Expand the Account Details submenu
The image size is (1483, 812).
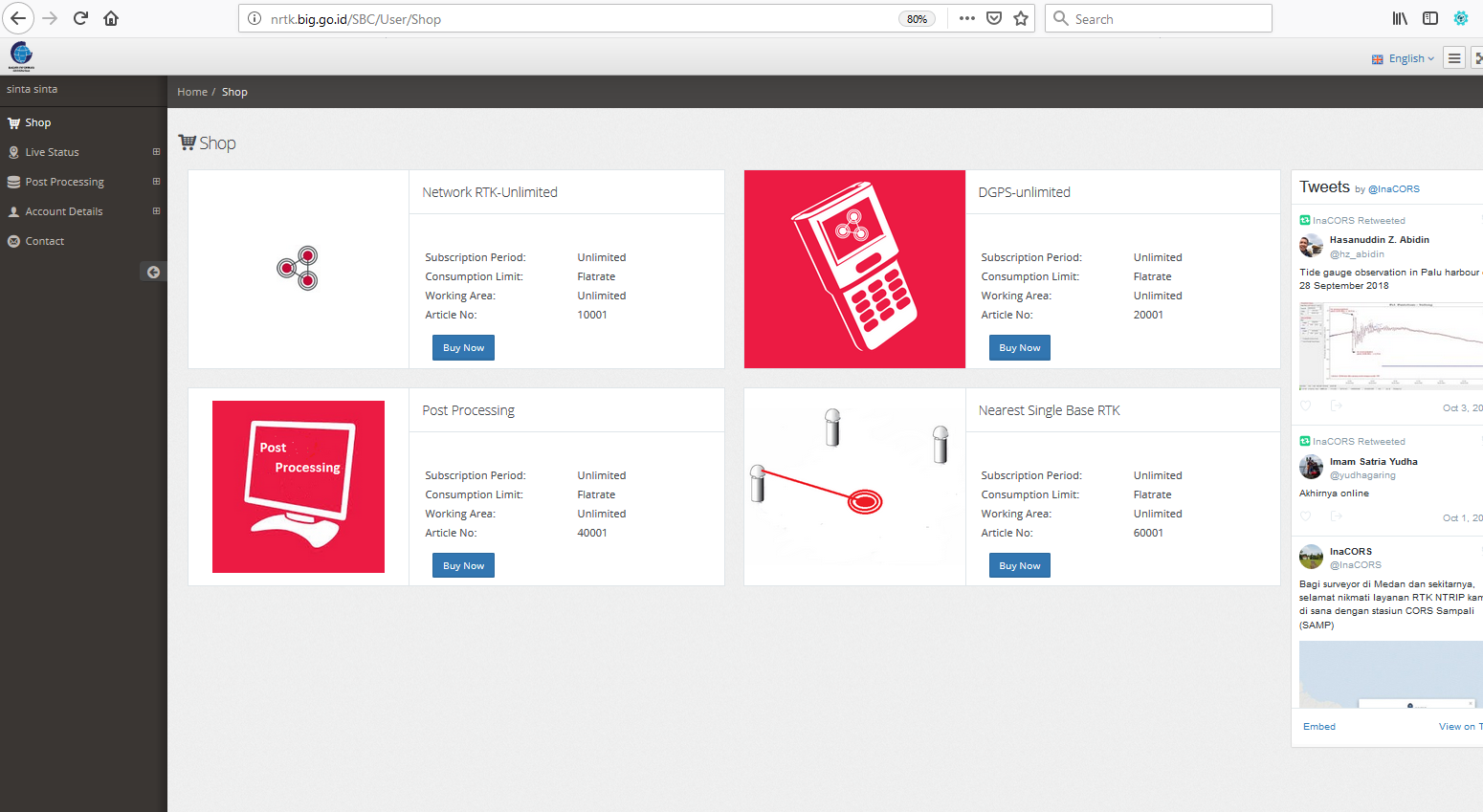point(156,211)
